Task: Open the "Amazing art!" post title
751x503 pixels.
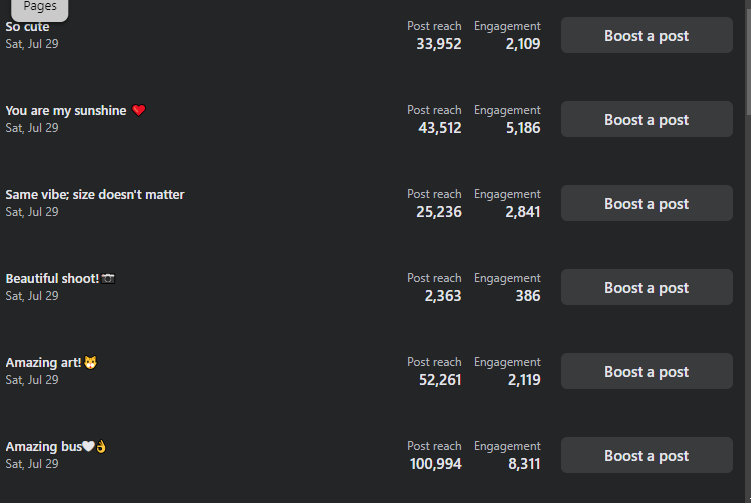Action: pos(43,363)
